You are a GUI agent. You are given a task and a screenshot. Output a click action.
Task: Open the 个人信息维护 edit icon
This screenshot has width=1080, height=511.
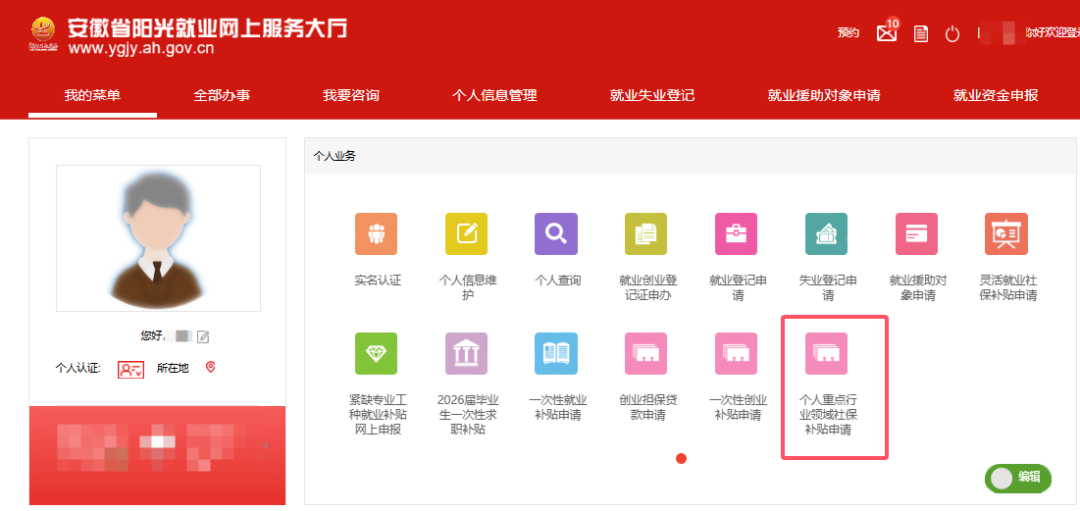[466, 234]
